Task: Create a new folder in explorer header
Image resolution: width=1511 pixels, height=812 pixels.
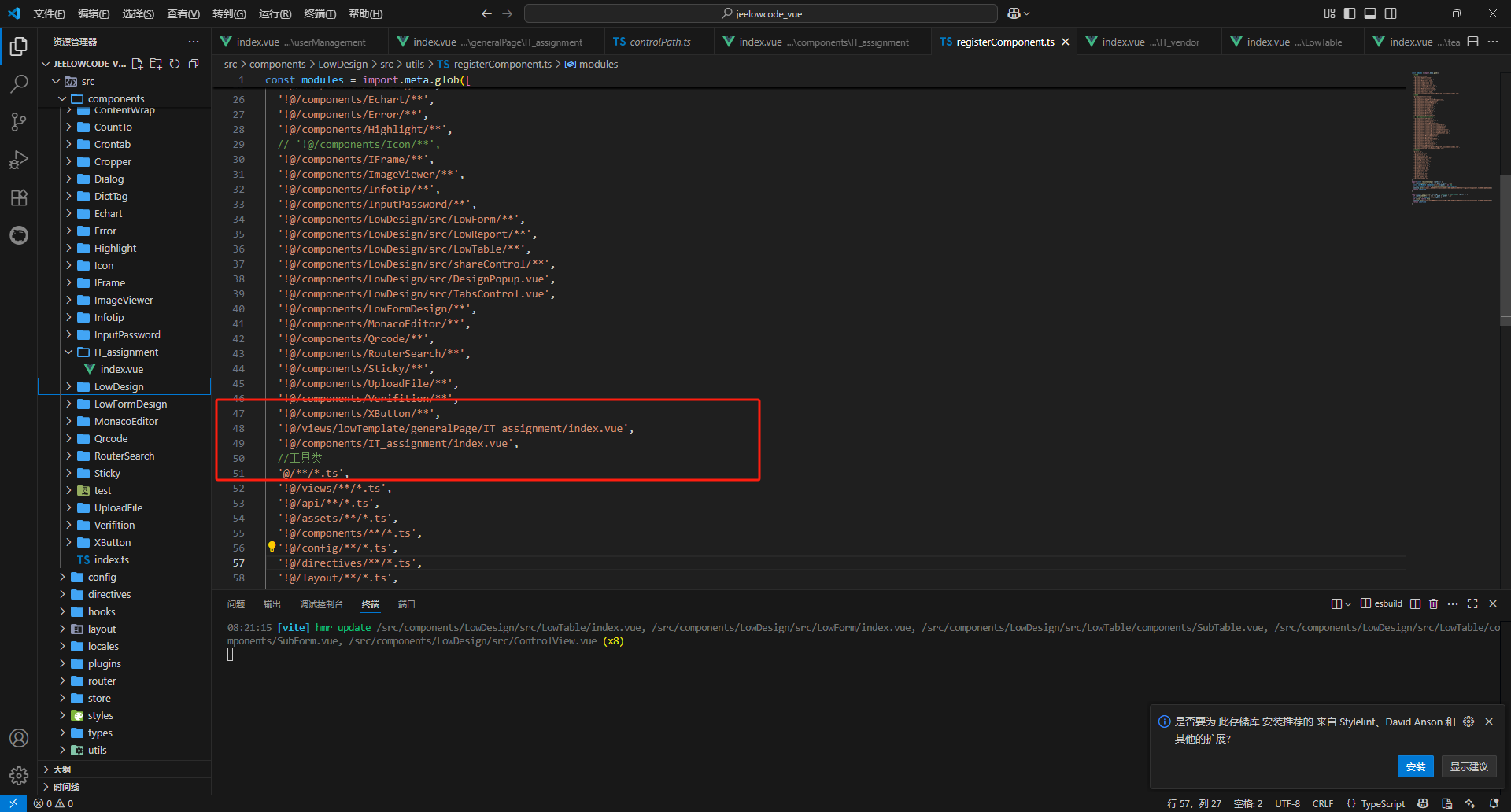Action: pos(156,64)
